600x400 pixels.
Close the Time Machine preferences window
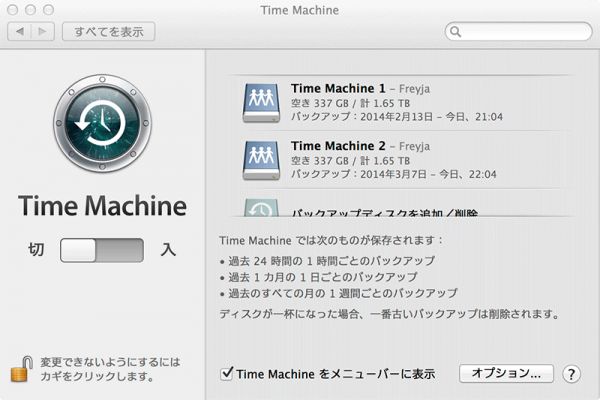click(x=13, y=9)
